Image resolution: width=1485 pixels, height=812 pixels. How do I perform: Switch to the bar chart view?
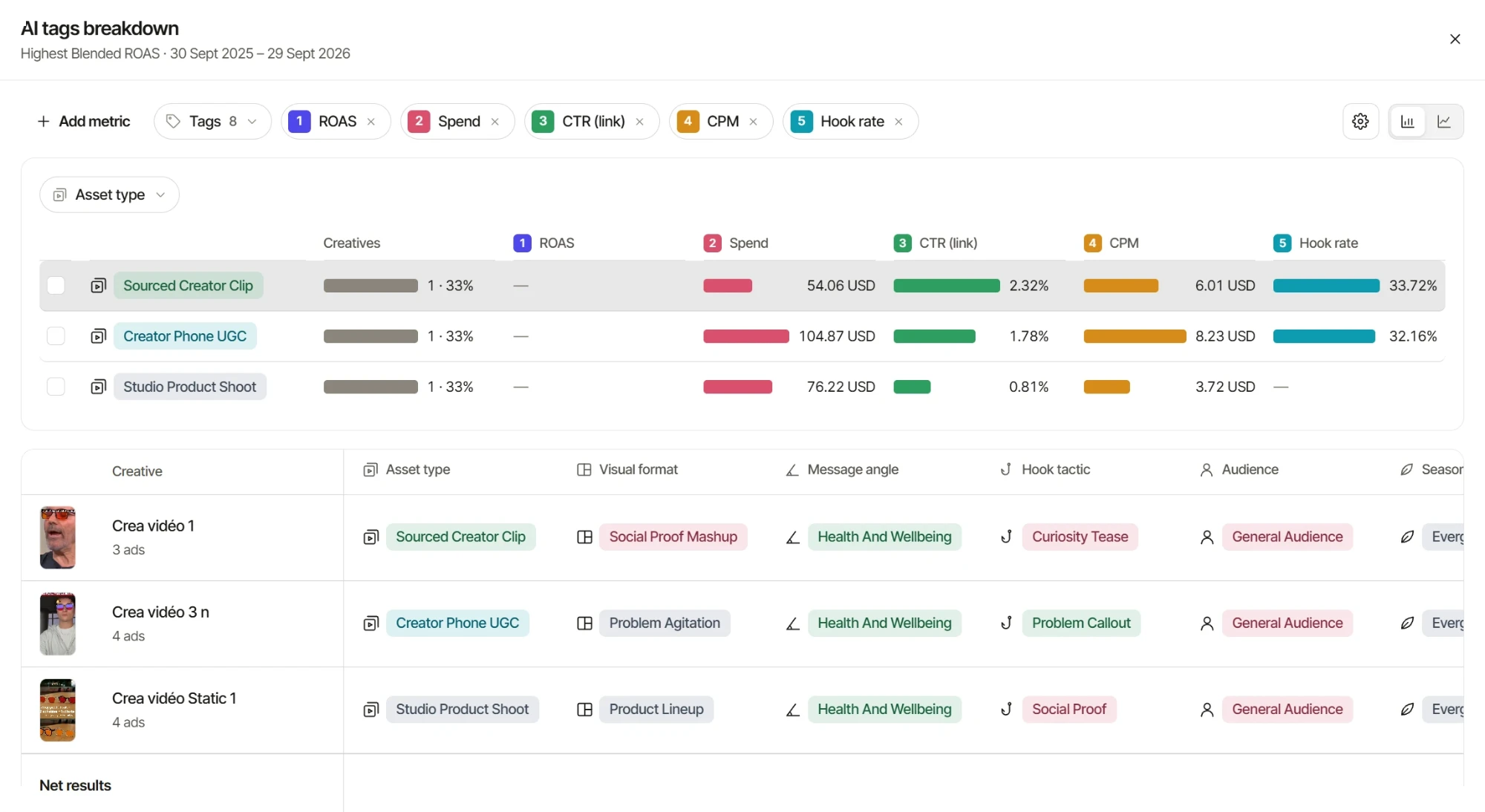click(1408, 121)
